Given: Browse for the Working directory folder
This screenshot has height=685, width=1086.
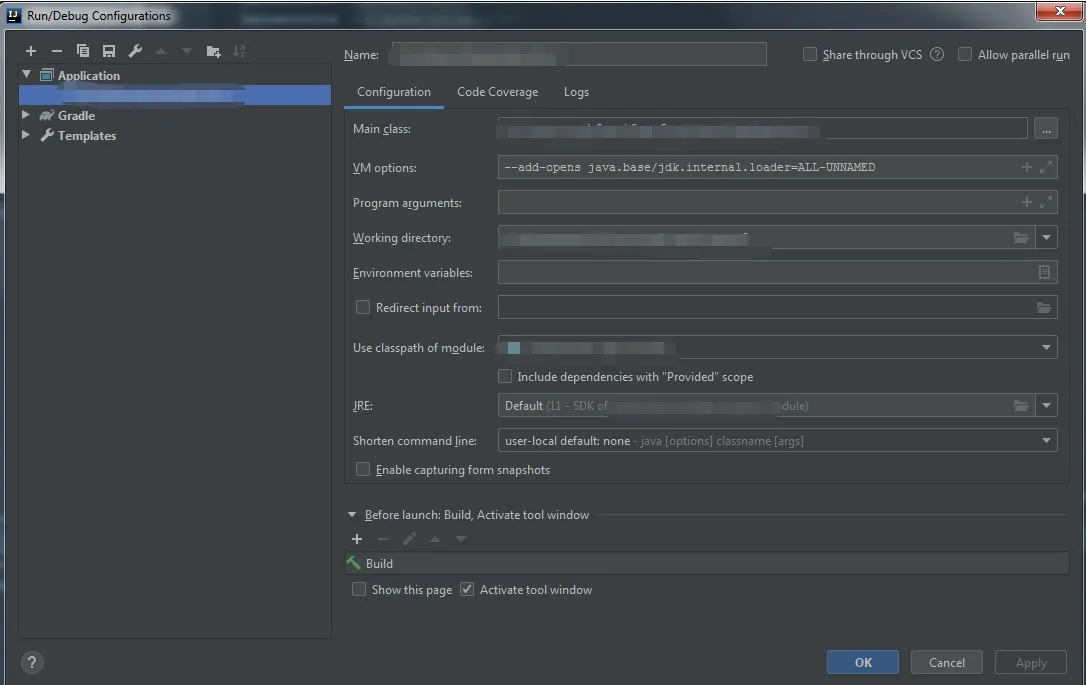Looking at the screenshot, I should pos(1021,238).
